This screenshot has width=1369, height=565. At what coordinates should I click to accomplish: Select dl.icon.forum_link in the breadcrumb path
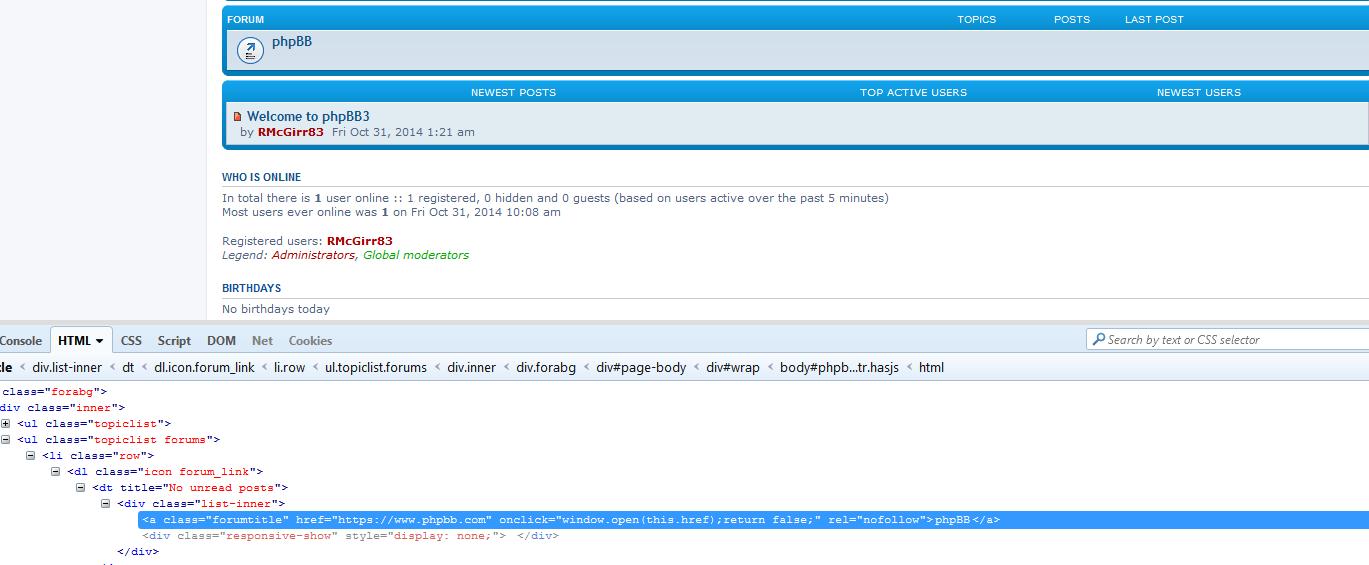click(204, 367)
